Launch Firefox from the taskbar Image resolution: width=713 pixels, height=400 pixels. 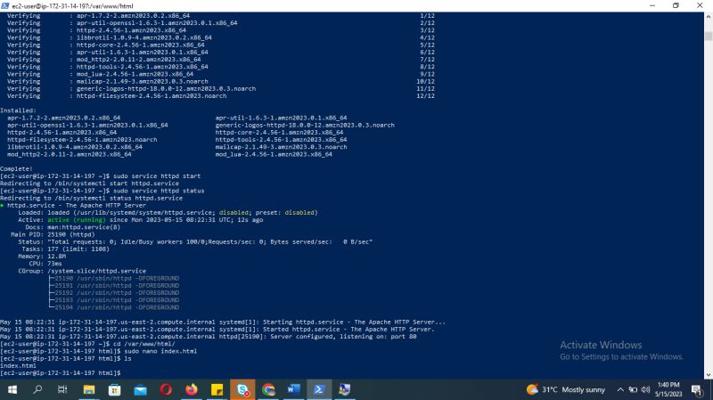[191, 390]
